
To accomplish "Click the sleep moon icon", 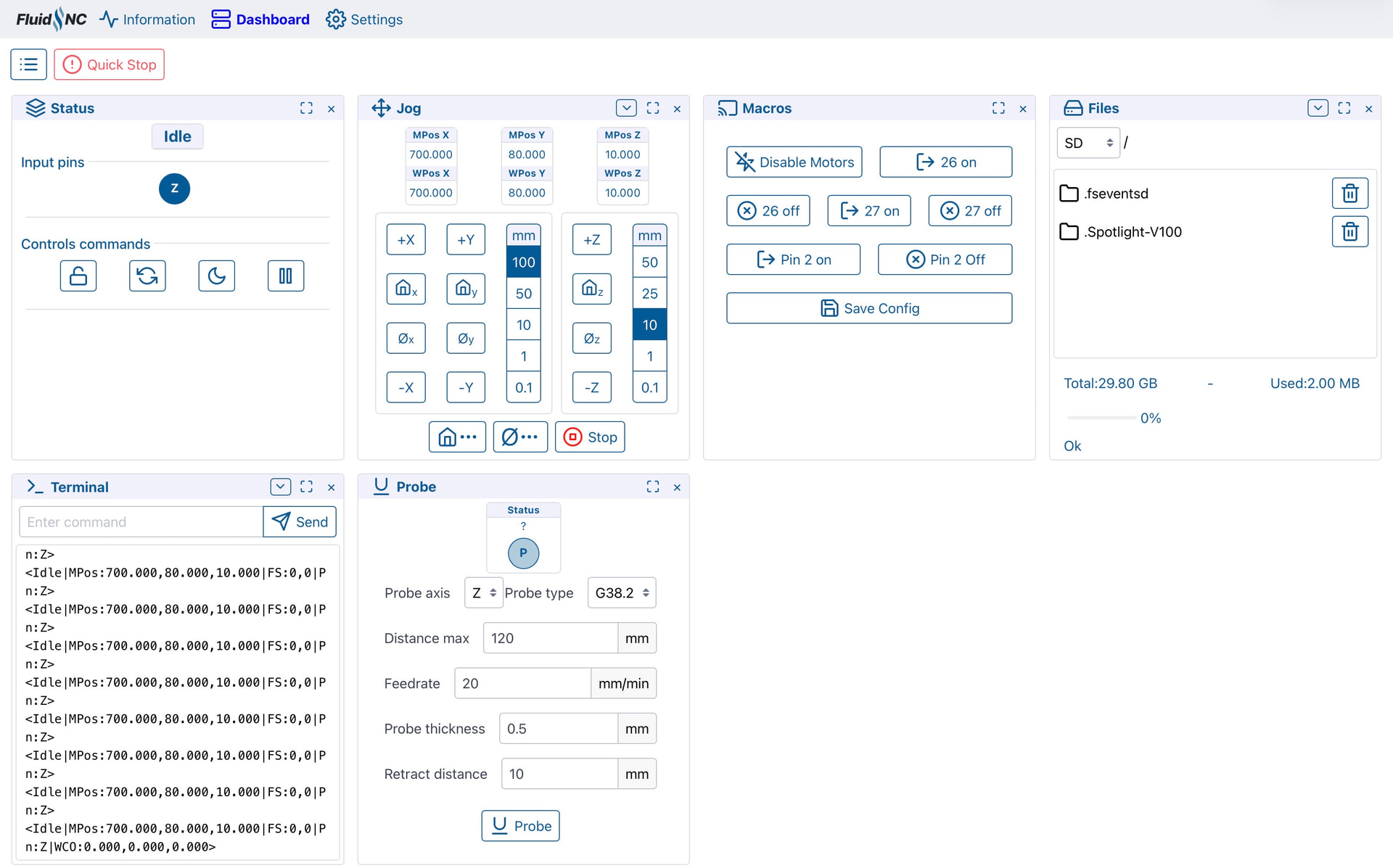I will 216,276.
